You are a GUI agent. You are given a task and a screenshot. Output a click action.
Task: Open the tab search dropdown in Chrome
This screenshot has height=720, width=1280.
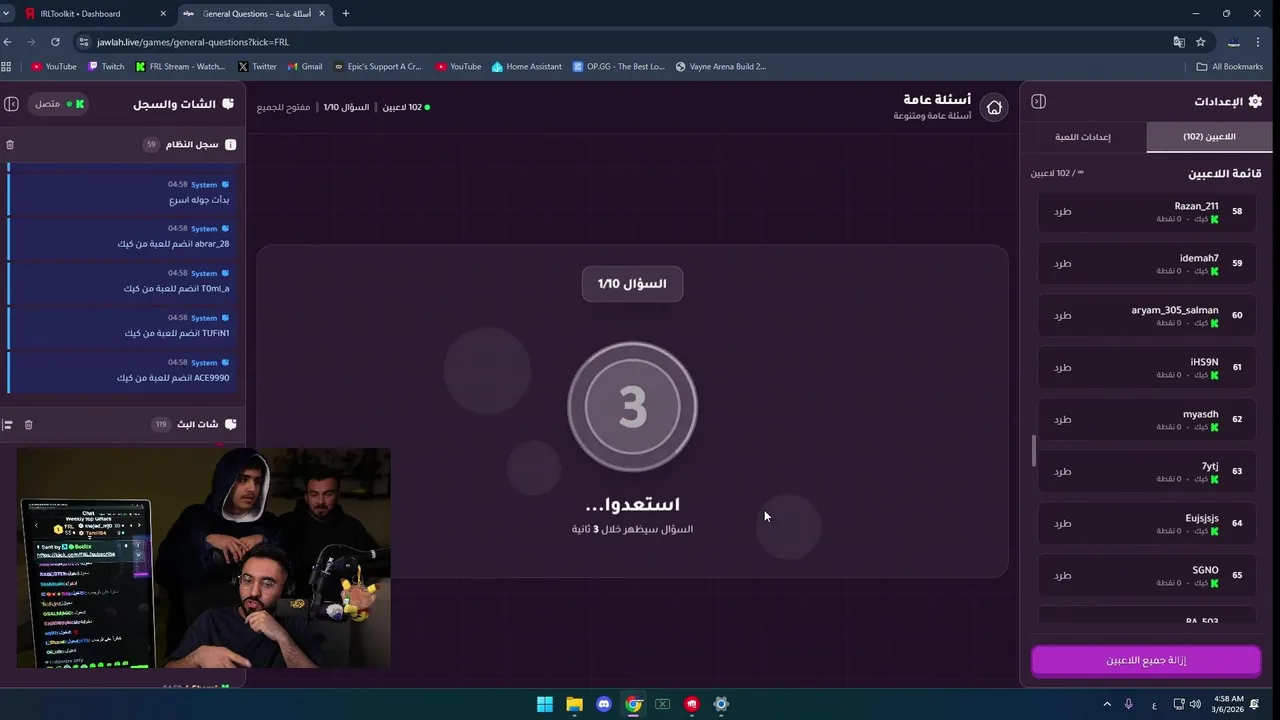pyautogui.click(x=8, y=14)
